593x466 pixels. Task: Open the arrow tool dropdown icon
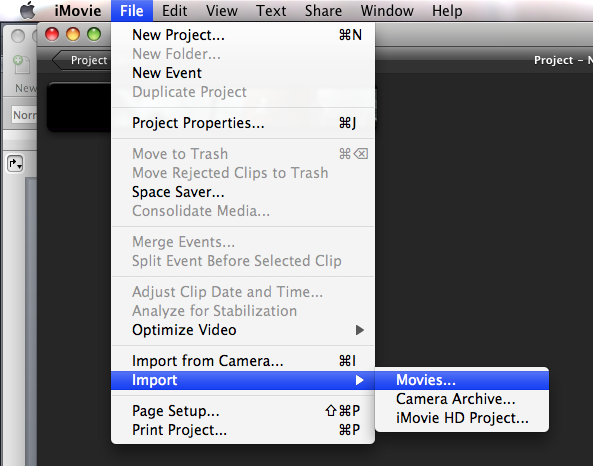click(15, 164)
